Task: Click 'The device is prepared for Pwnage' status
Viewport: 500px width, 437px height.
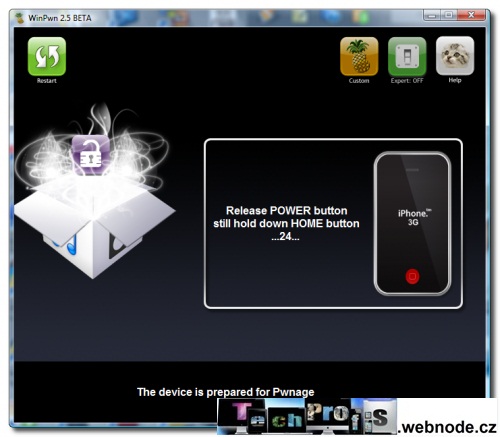Action: tap(225, 392)
